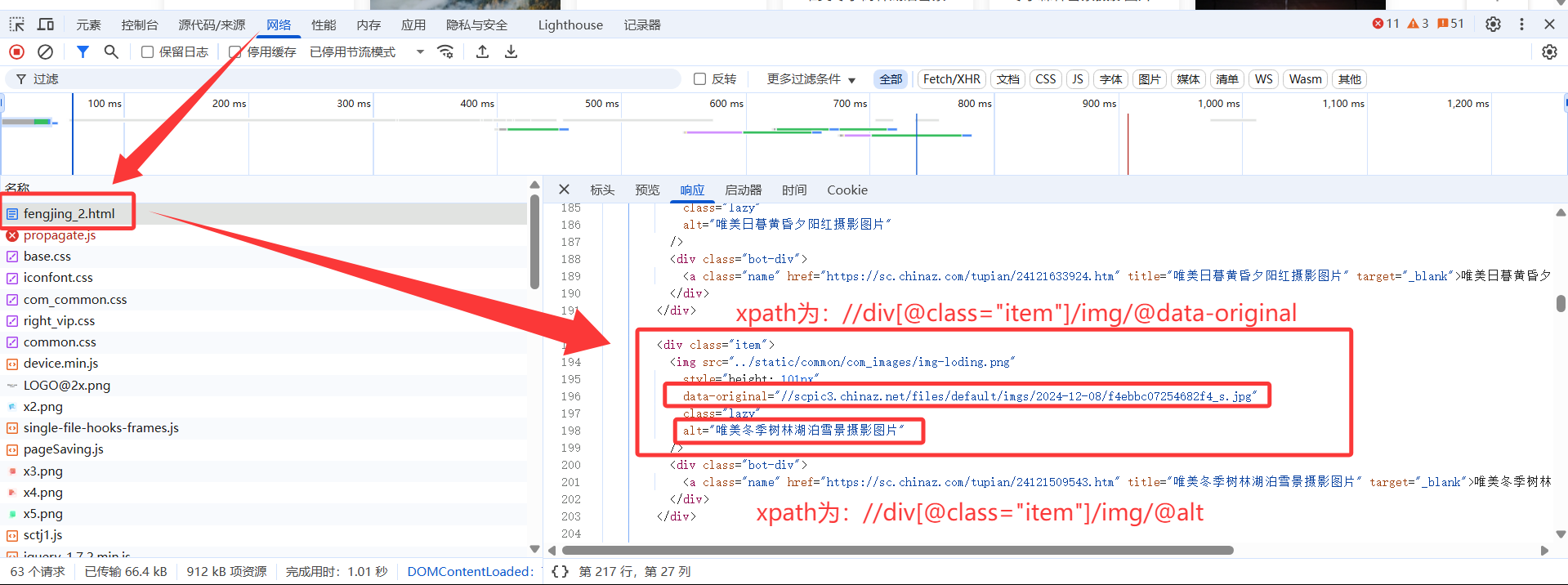Viewport: 1568px width, 585px height.
Task: Toggle the device toolbar icon
Action: tap(46, 25)
